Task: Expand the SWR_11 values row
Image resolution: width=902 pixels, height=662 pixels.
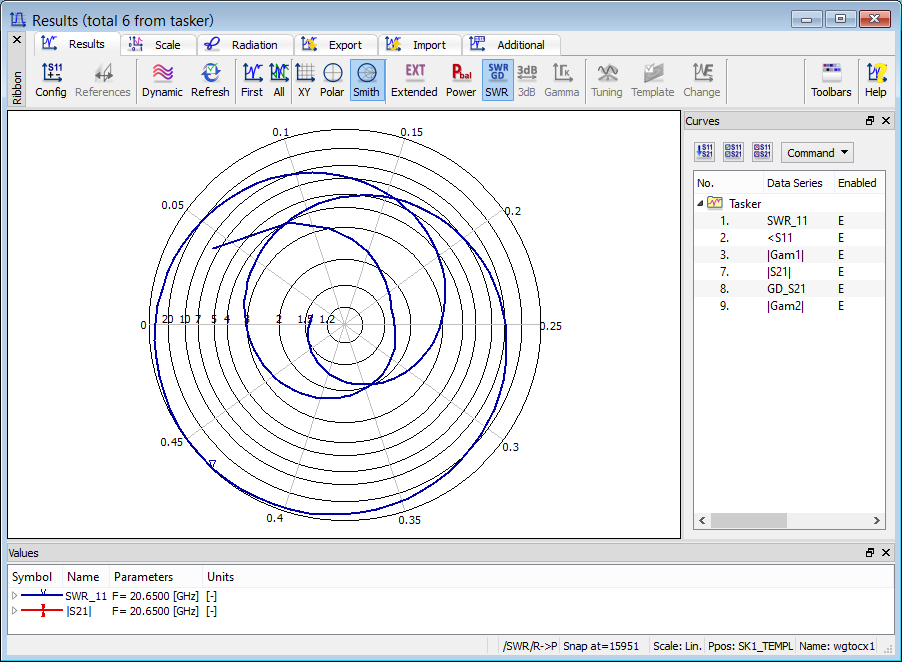Action: click(14, 596)
